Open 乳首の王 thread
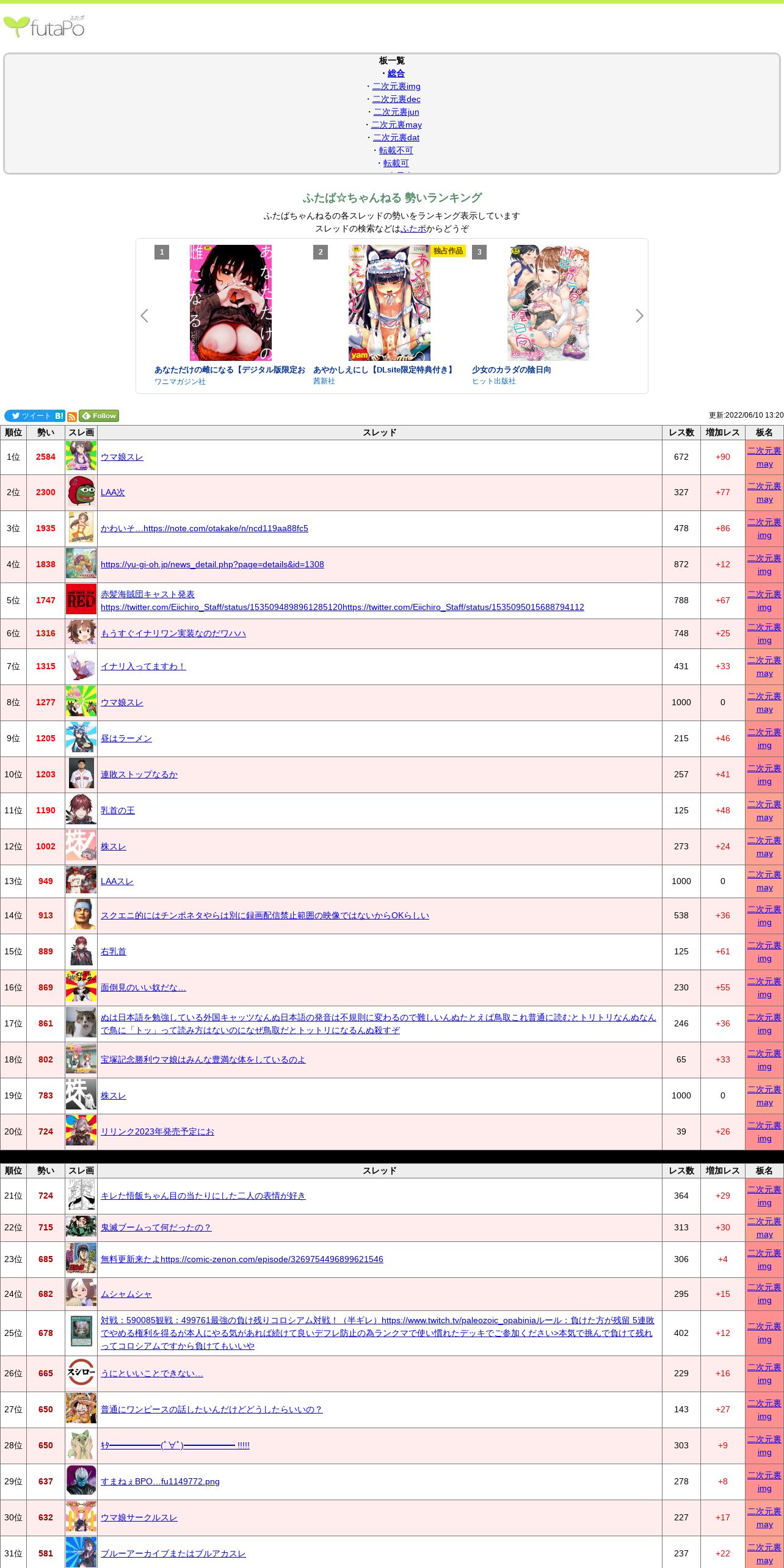Viewport: 784px width, 1568px height. pyautogui.click(x=118, y=810)
